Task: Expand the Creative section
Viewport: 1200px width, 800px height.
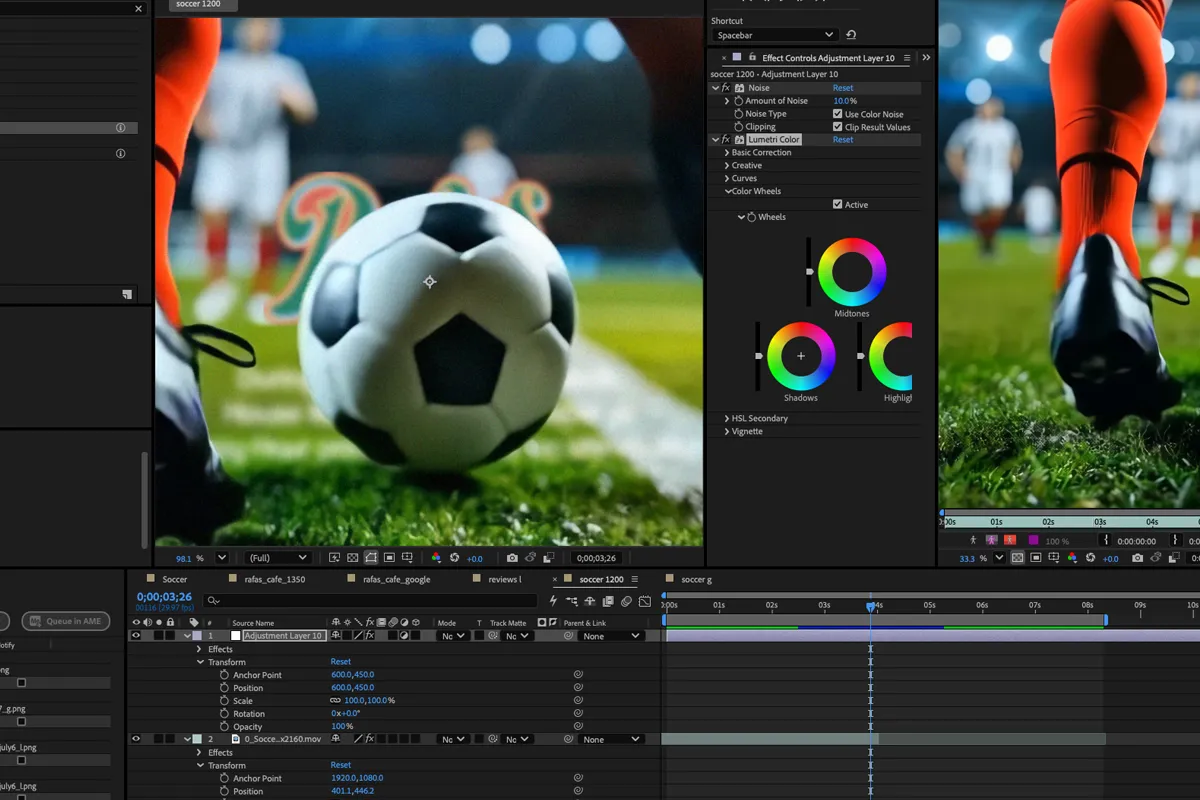Action: click(727, 166)
